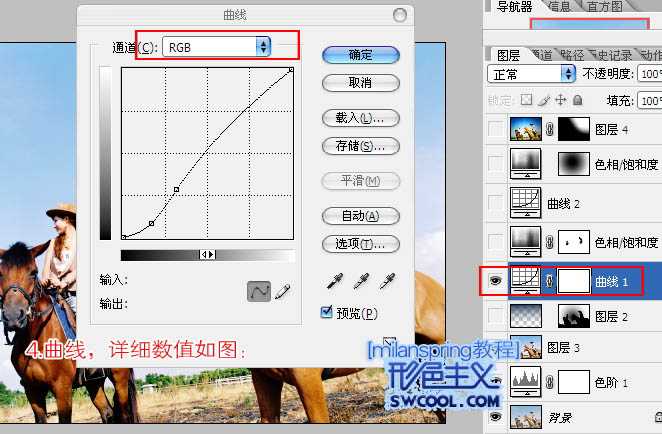
Task: Click the 确定 button
Action: (361, 55)
